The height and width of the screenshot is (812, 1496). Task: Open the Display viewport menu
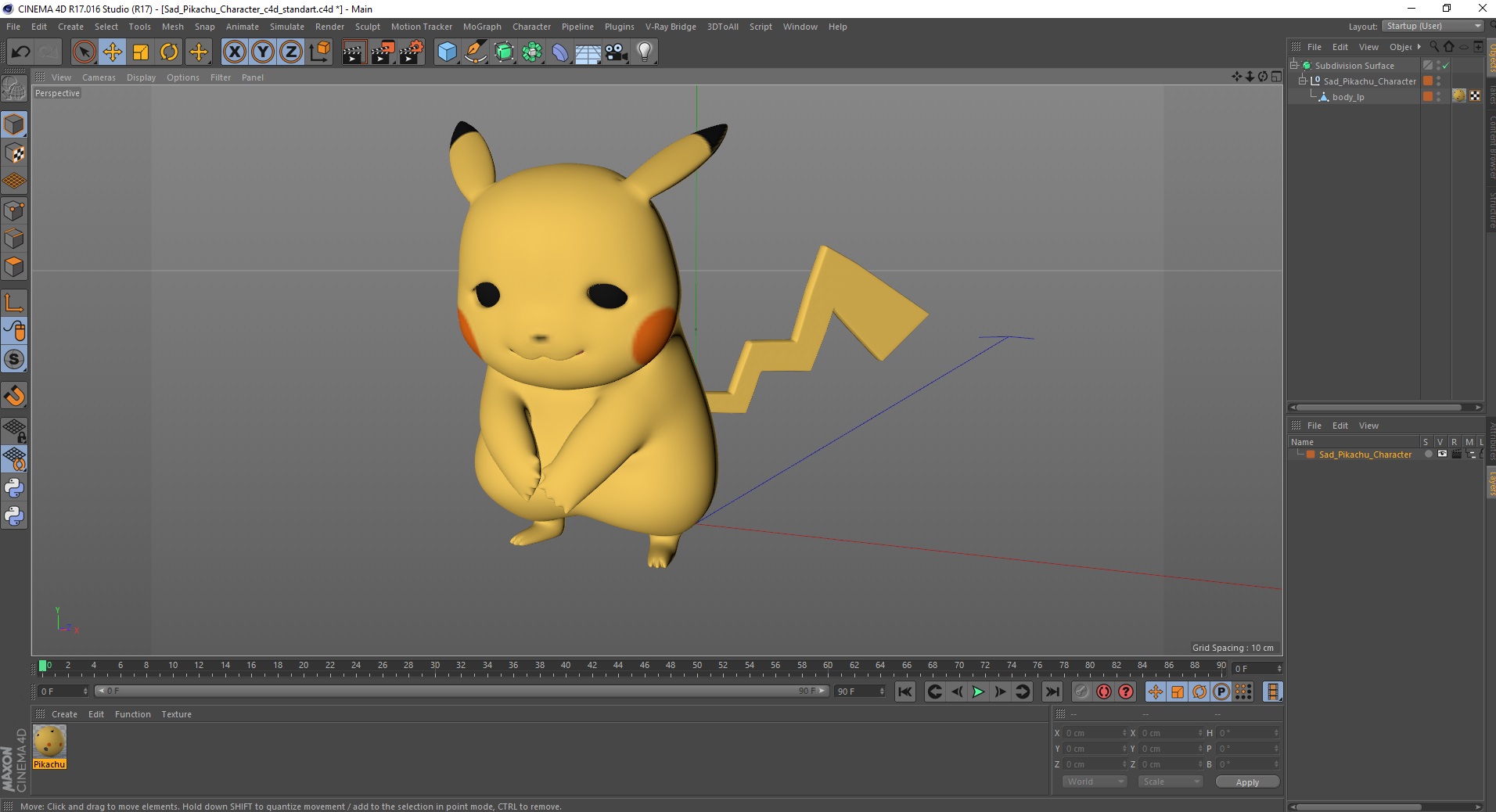pos(141,77)
